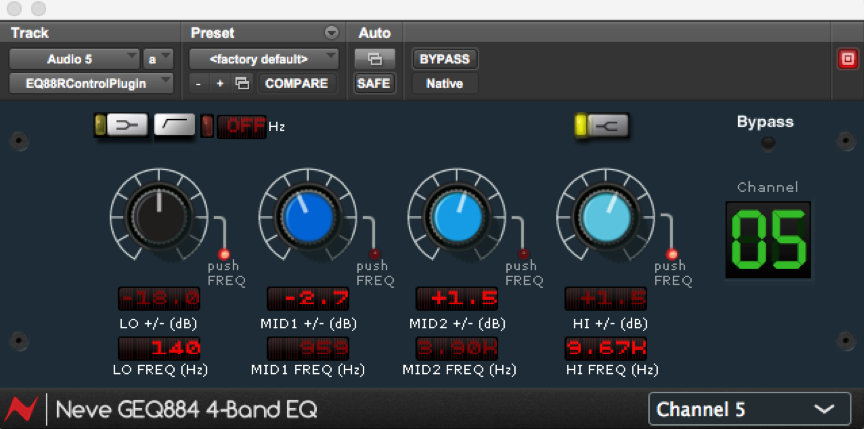The image size is (864, 429).
Task: Click the 'LO +/- (dB)' label
Action: point(159,323)
